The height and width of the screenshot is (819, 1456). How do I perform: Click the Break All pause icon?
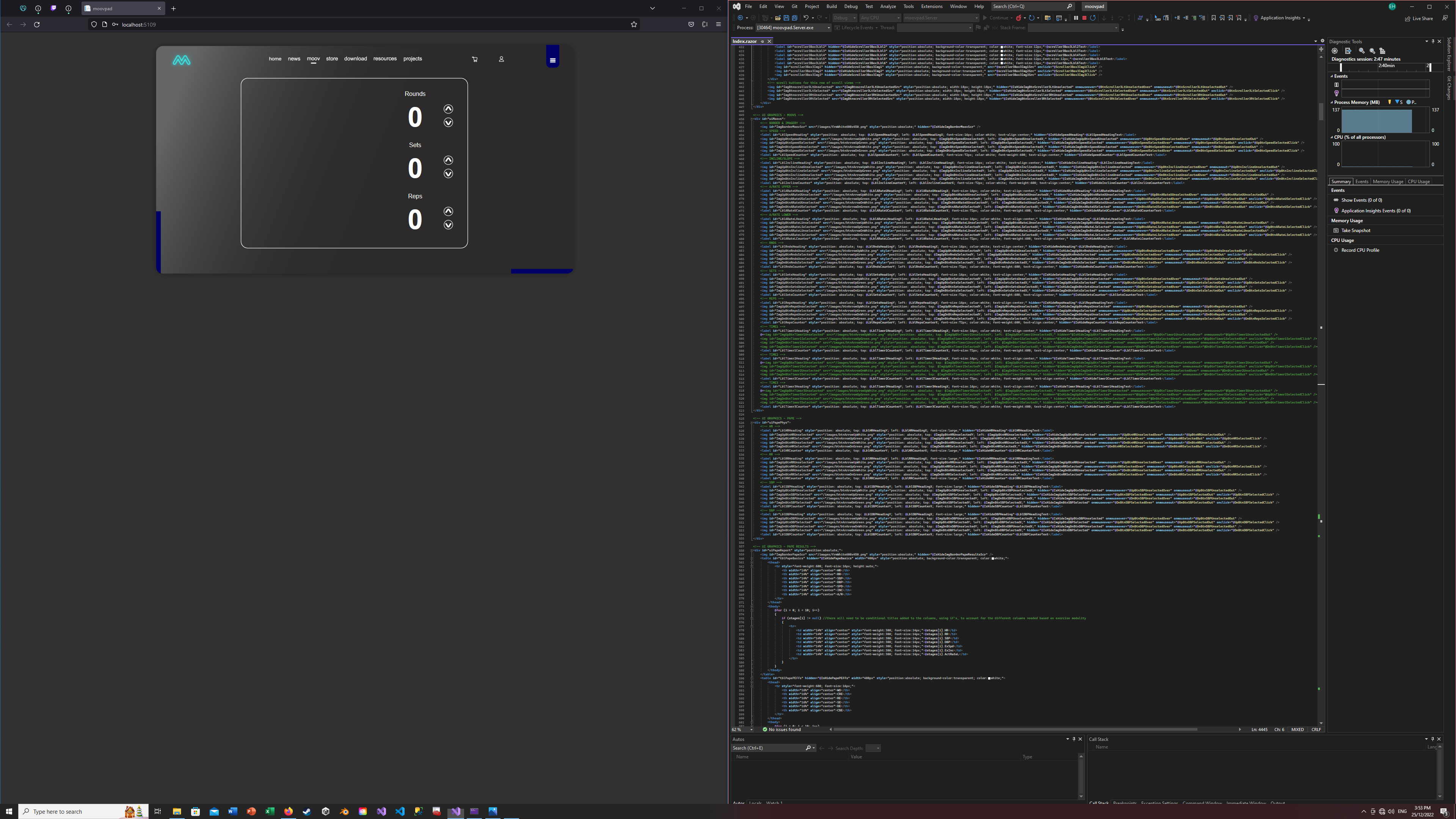click(x=1076, y=18)
